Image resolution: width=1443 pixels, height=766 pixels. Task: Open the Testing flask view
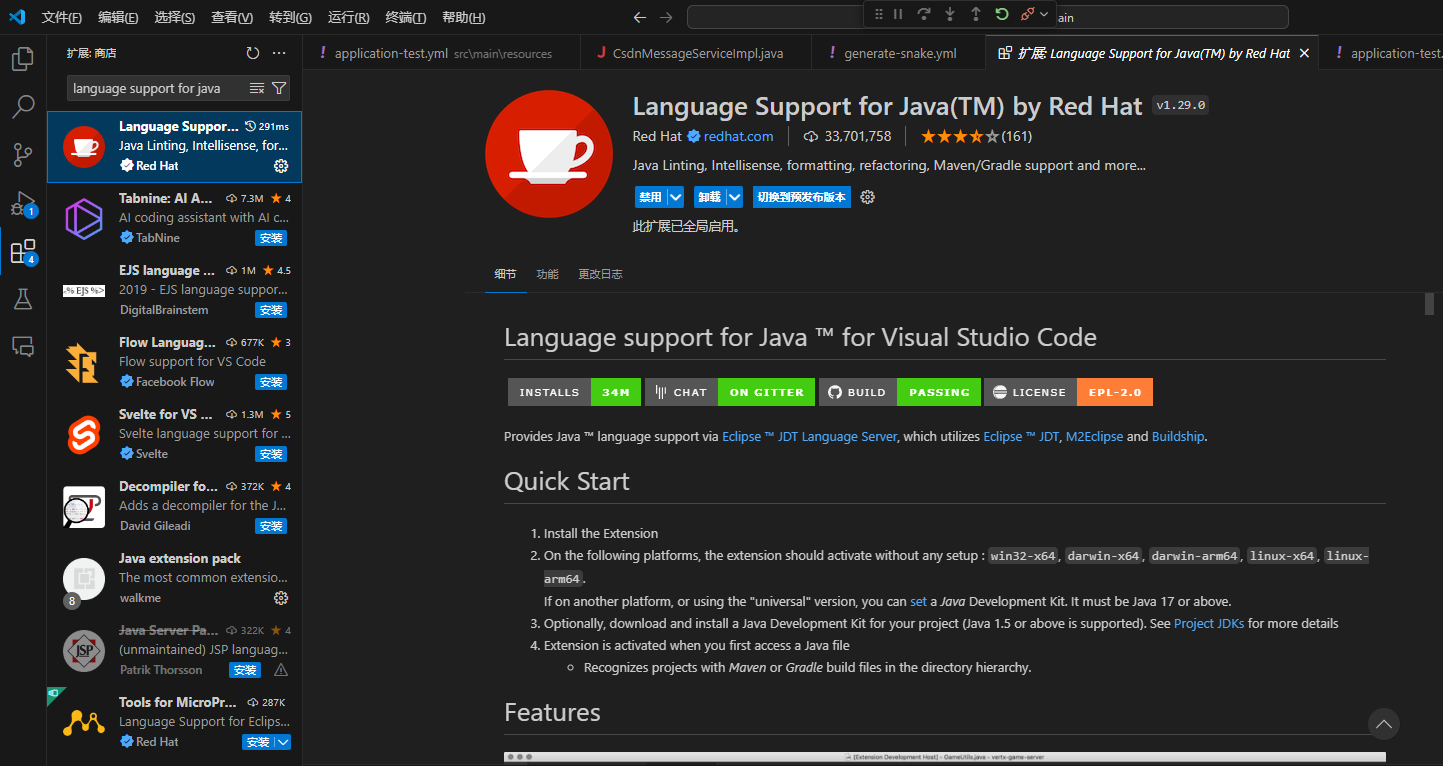pos(22,299)
